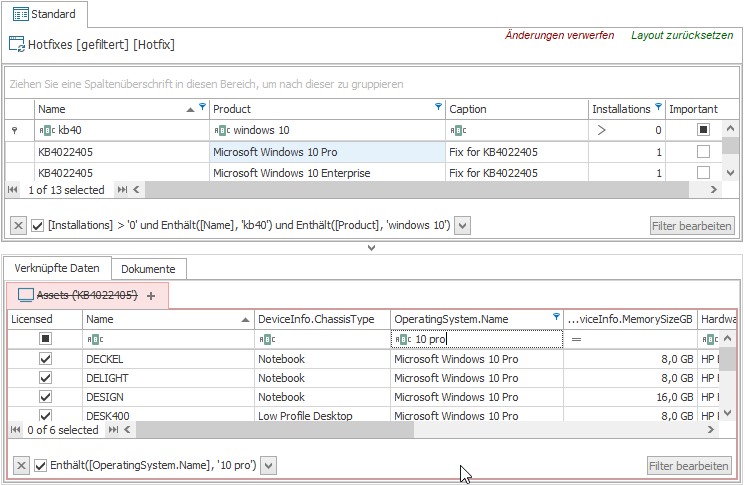Click Filter bearbeiten in the Assets panel

(689, 466)
